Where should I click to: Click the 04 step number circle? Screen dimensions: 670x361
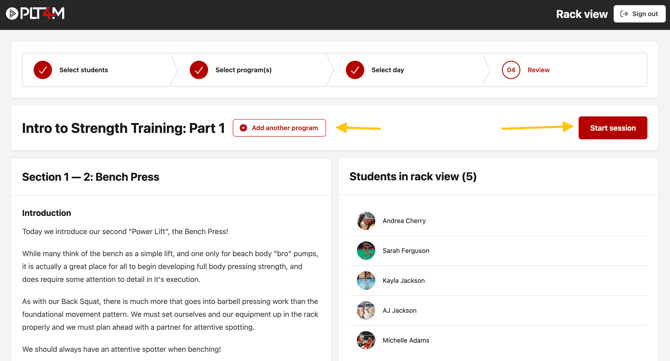511,70
